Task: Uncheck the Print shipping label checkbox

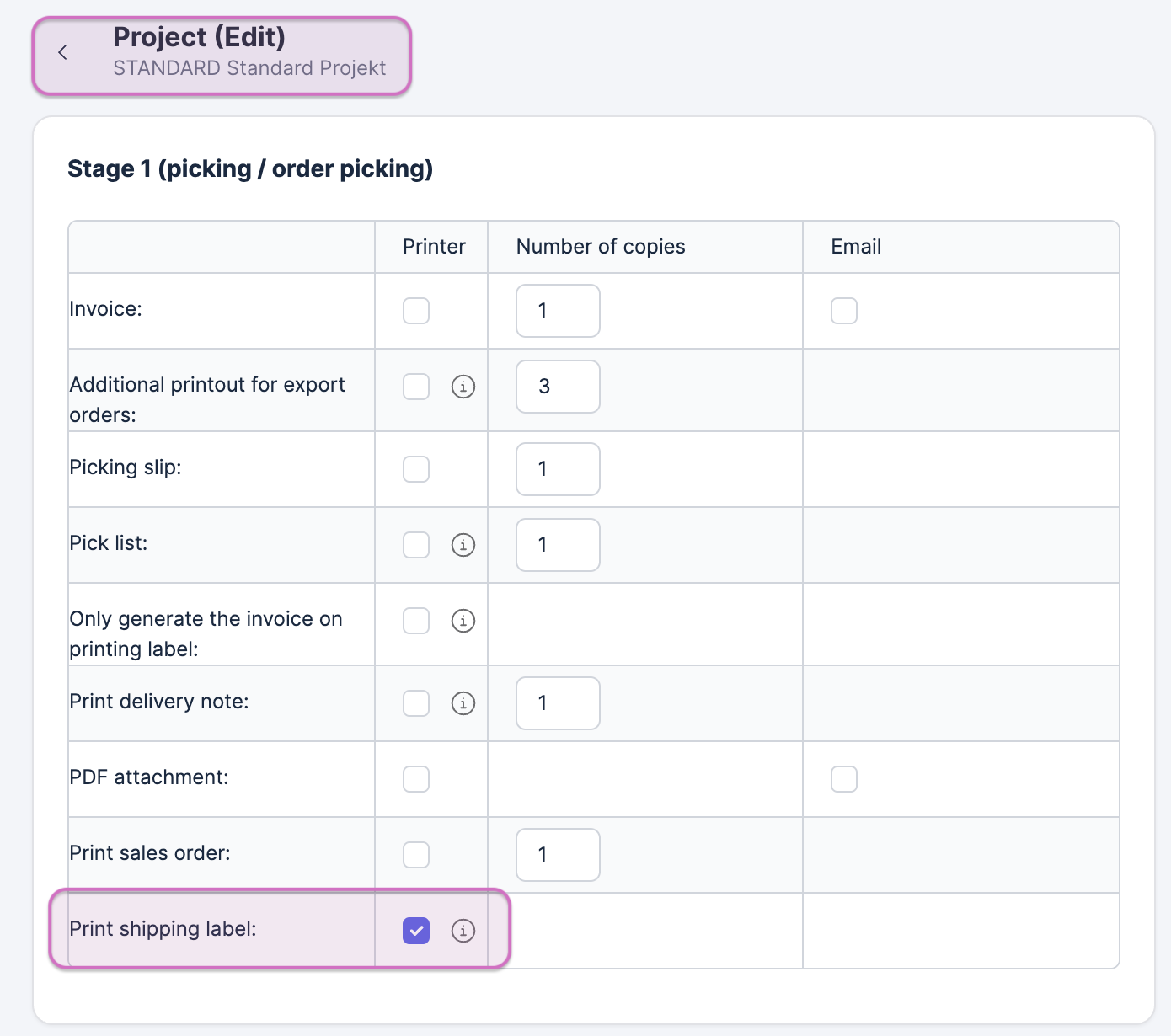Action: pyautogui.click(x=416, y=931)
